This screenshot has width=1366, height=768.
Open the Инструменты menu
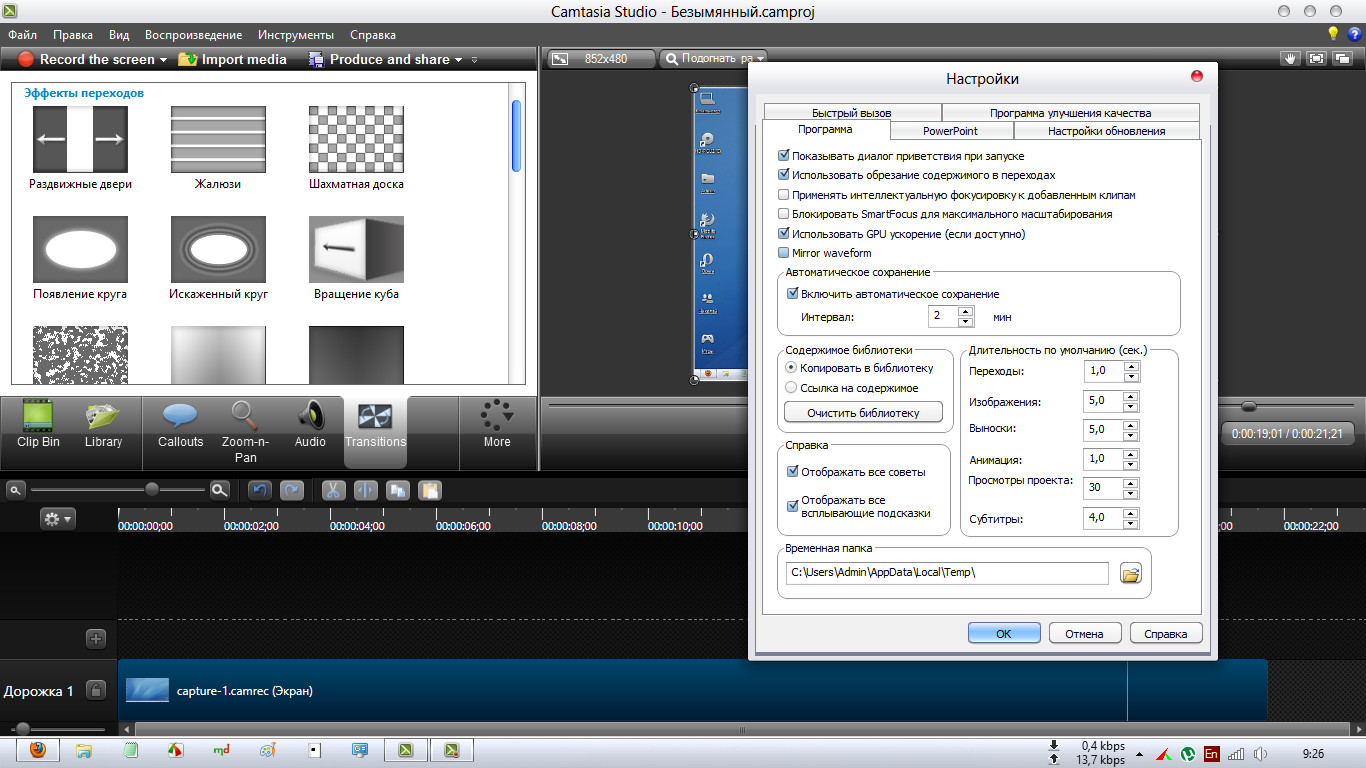[x=295, y=34]
